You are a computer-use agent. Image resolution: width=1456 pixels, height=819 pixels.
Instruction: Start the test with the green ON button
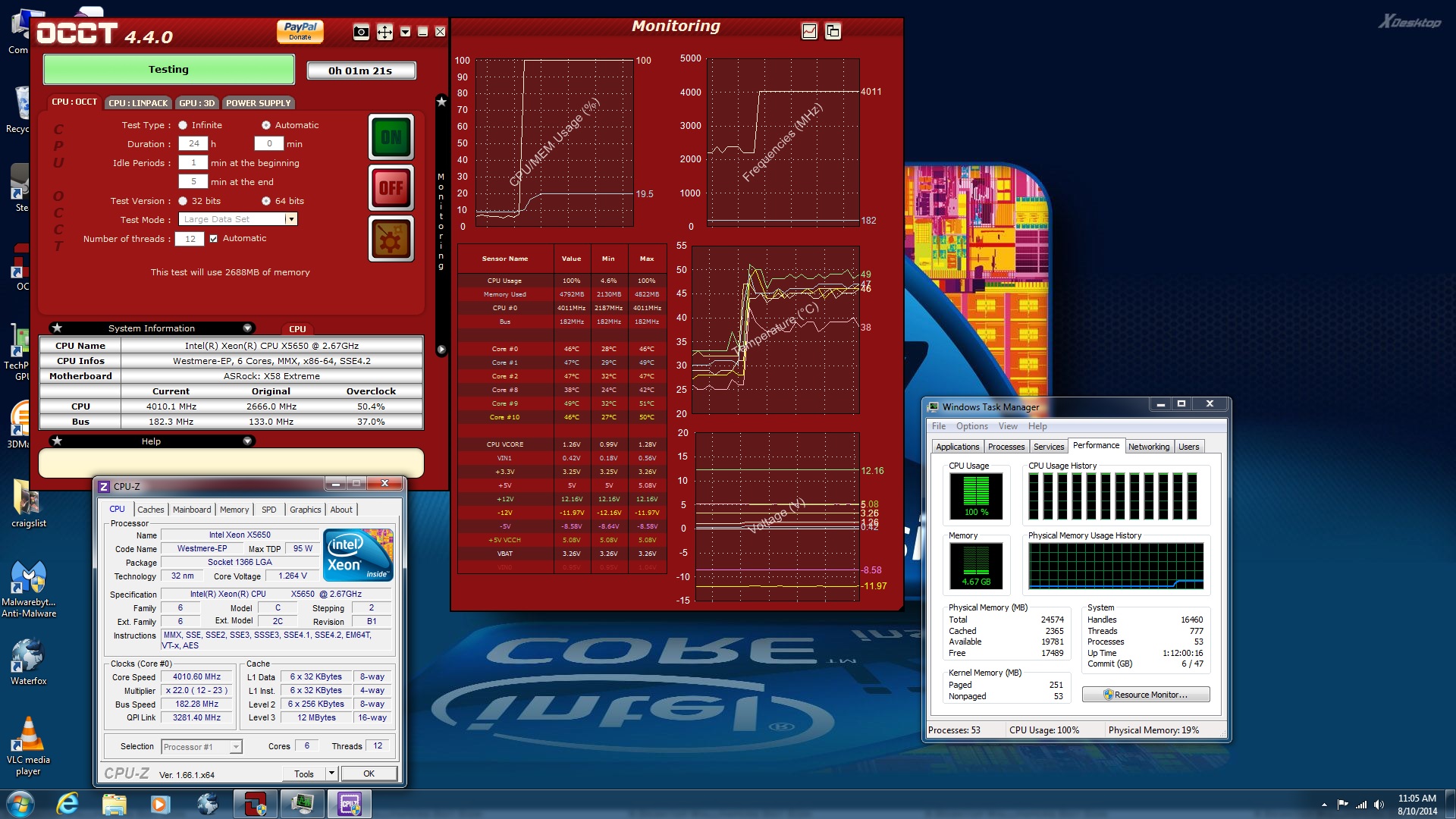391,137
